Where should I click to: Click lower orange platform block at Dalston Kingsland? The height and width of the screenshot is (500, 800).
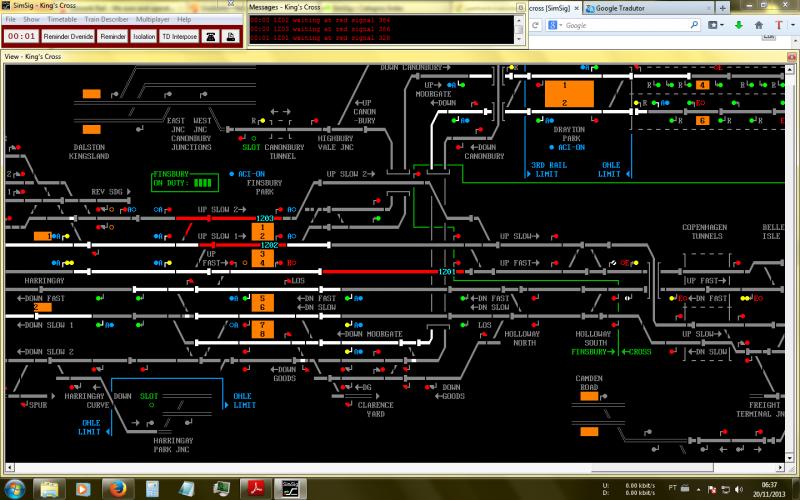(92, 130)
